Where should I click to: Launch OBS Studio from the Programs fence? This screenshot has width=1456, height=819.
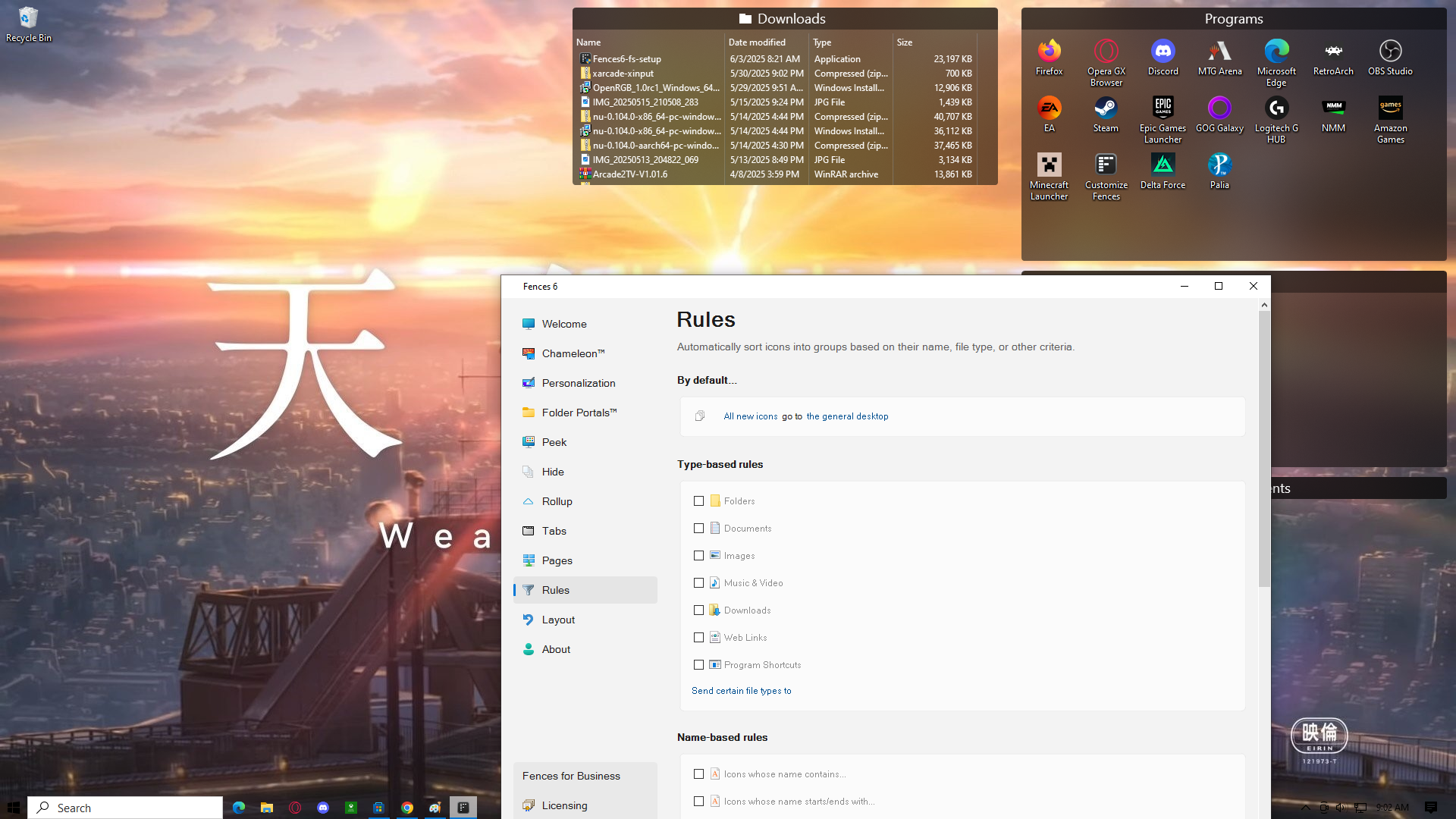[x=1390, y=58]
